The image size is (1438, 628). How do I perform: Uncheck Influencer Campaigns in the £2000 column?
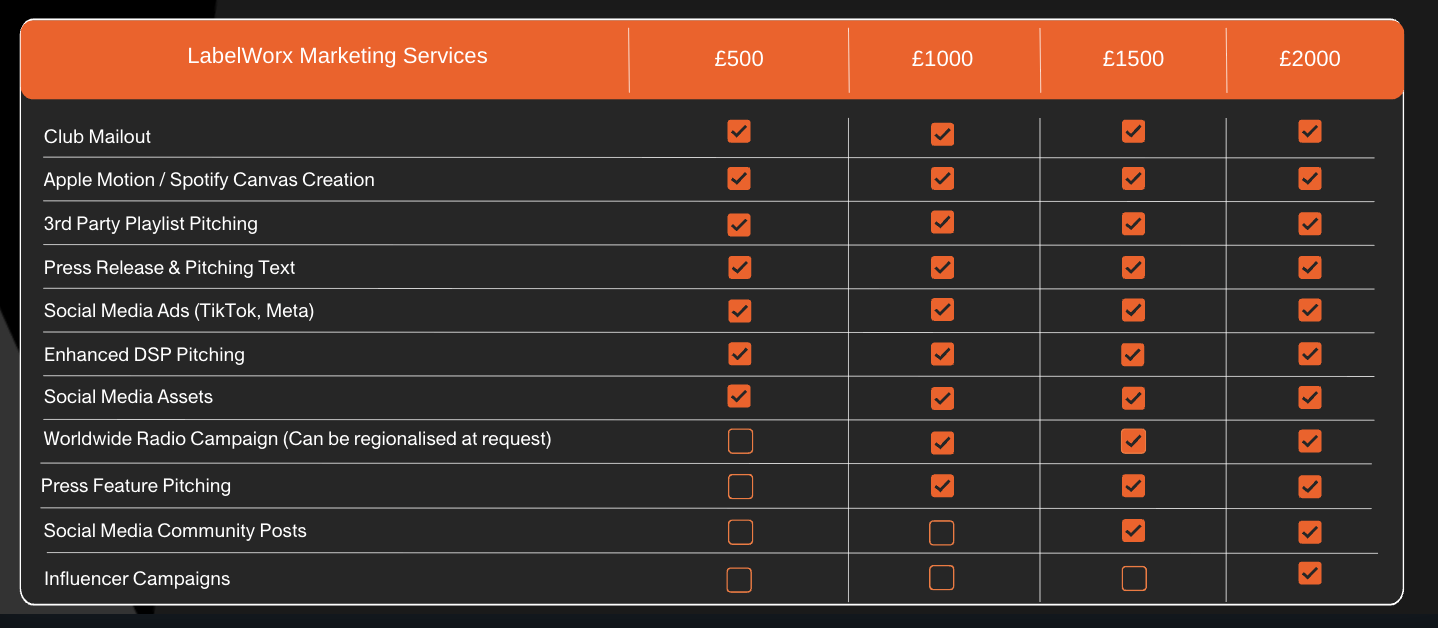pos(1309,573)
